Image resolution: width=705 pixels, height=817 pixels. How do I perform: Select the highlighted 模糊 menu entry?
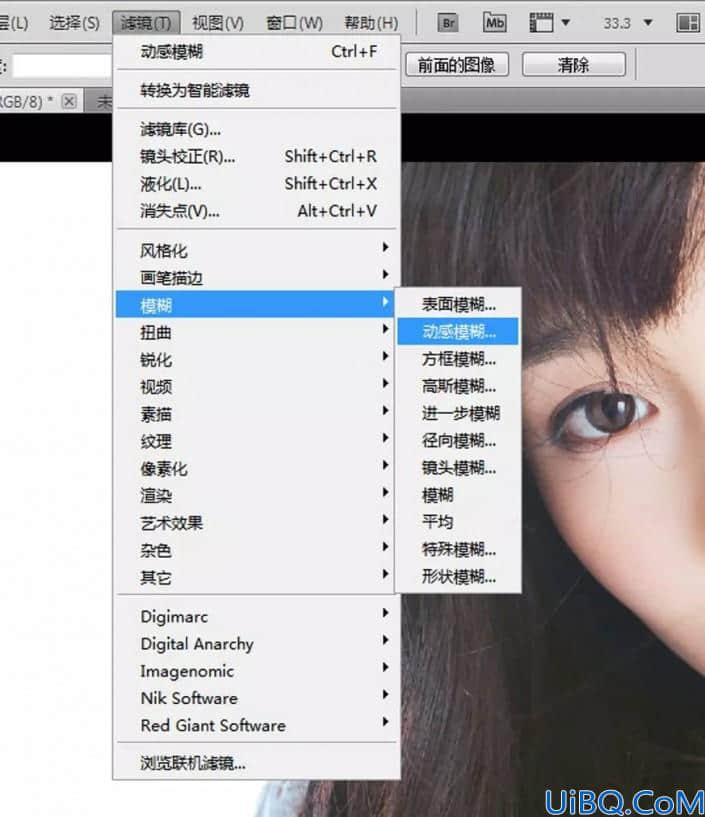pos(254,305)
